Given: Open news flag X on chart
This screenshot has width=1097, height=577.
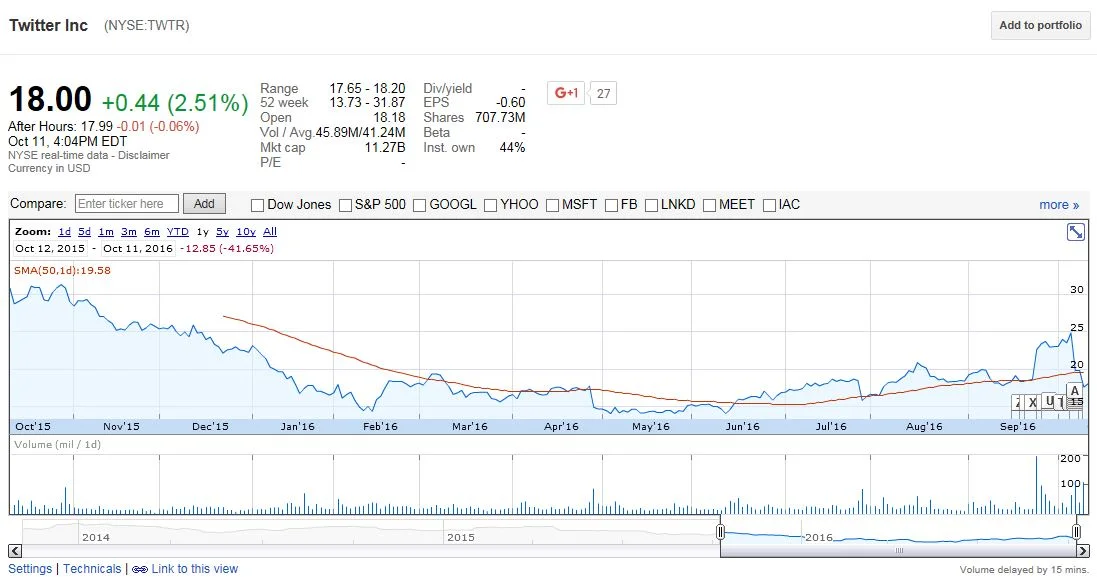Looking at the screenshot, I should coord(1032,402).
